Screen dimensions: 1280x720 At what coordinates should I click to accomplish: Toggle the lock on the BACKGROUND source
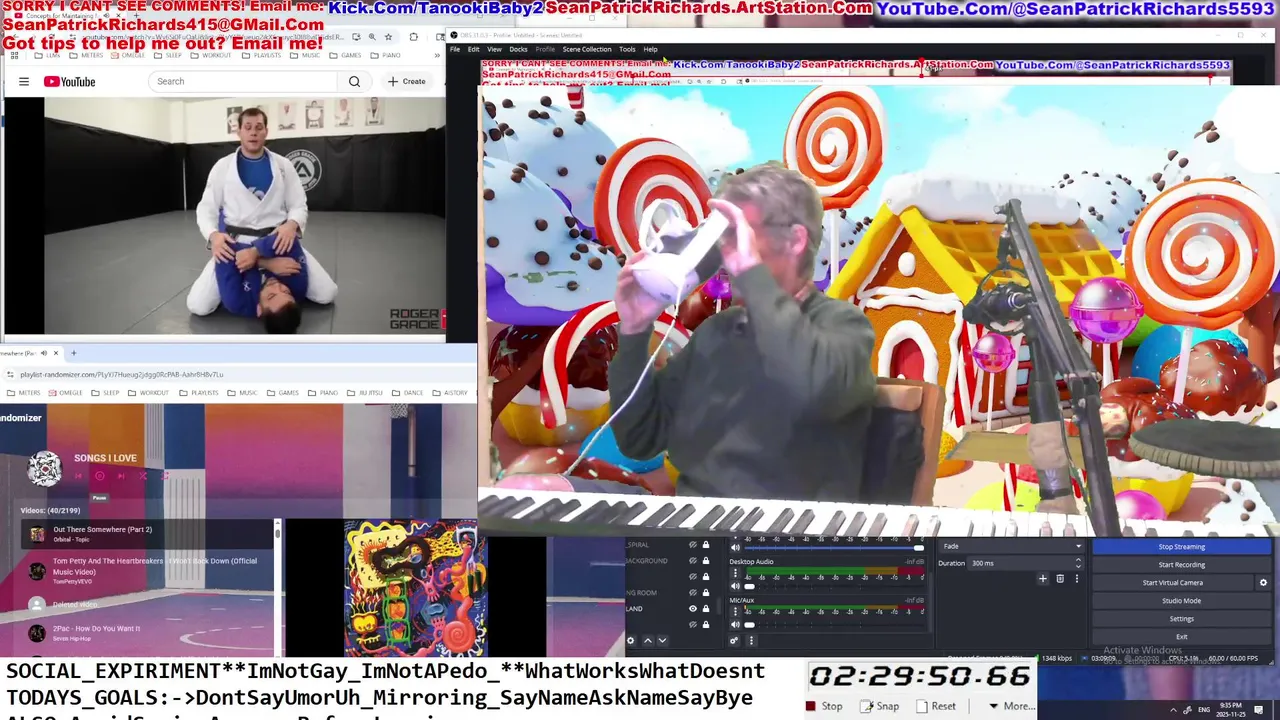coord(705,561)
